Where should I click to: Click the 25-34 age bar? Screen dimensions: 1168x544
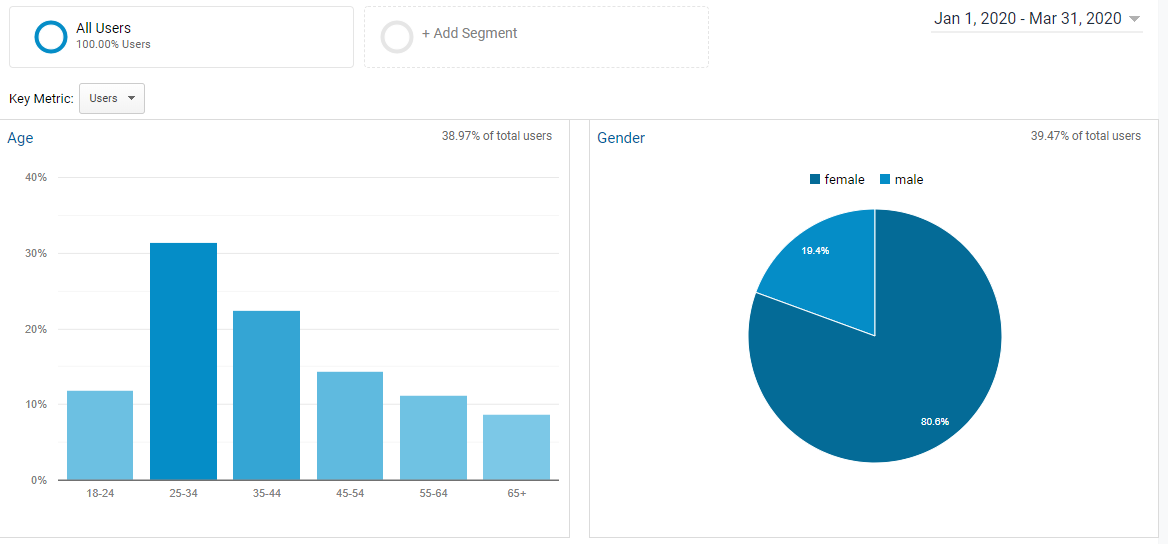point(183,361)
